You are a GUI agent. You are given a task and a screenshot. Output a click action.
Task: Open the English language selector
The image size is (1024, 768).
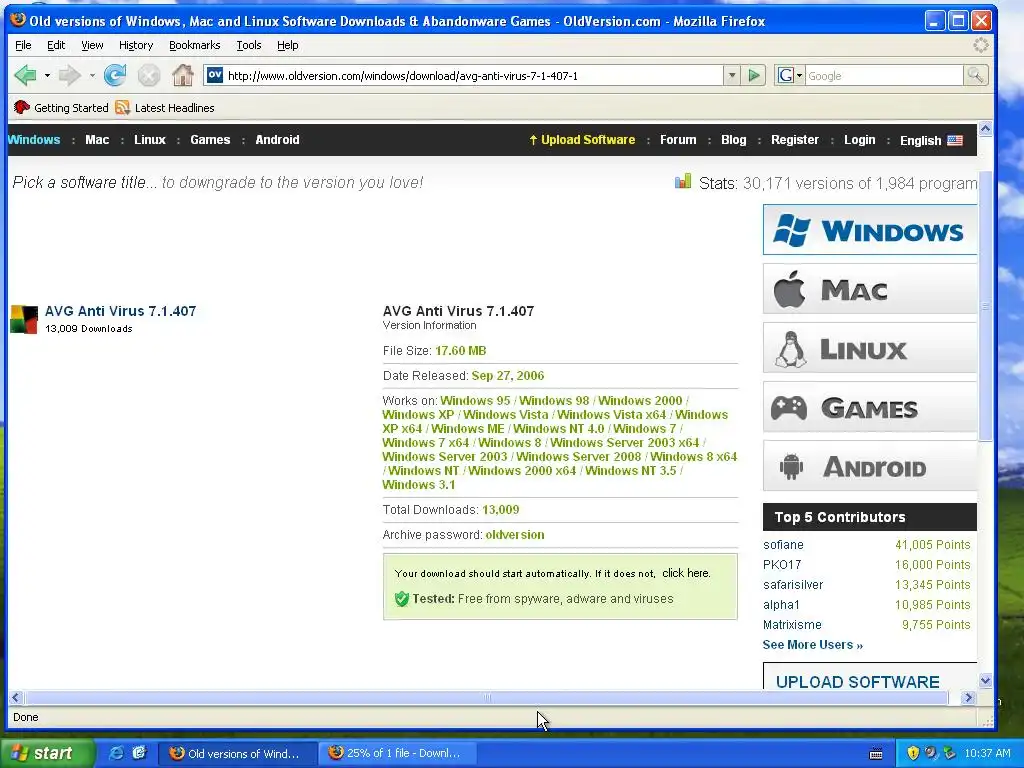coord(931,140)
